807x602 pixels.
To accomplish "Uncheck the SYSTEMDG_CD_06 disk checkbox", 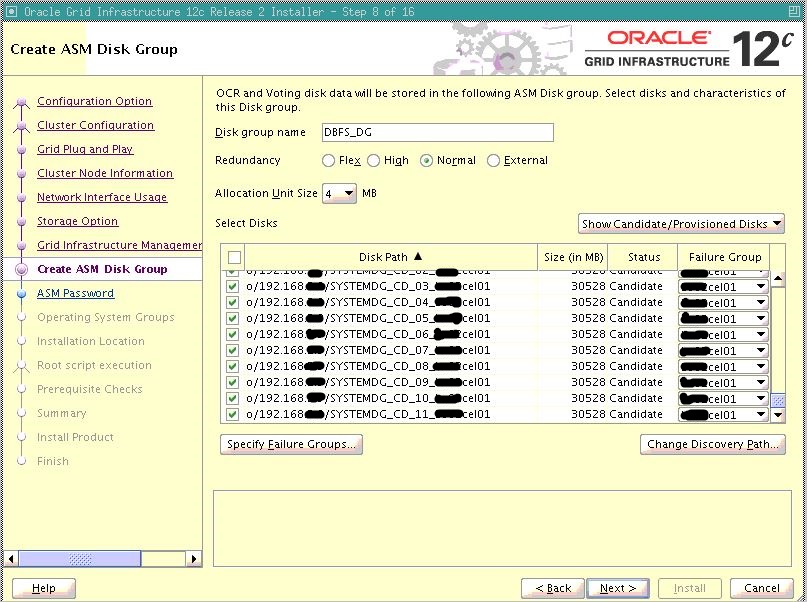I will point(233,334).
